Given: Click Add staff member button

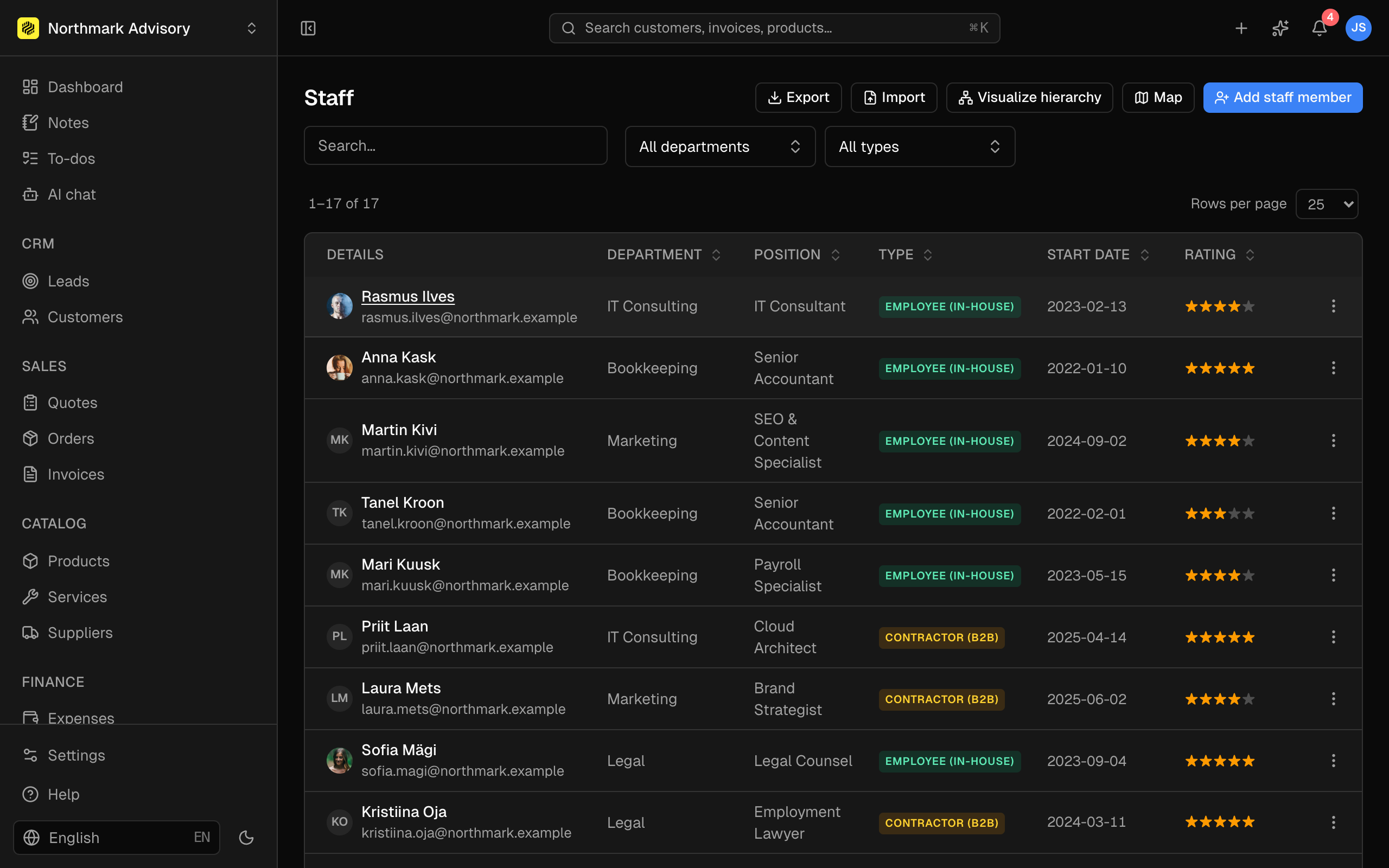Looking at the screenshot, I should (x=1283, y=98).
